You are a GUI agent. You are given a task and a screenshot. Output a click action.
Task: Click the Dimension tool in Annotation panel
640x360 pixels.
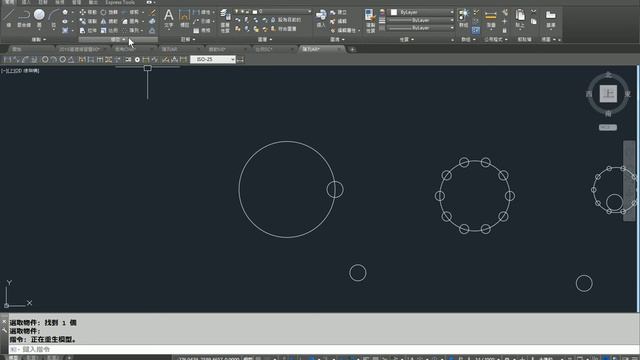tap(184, 18)
